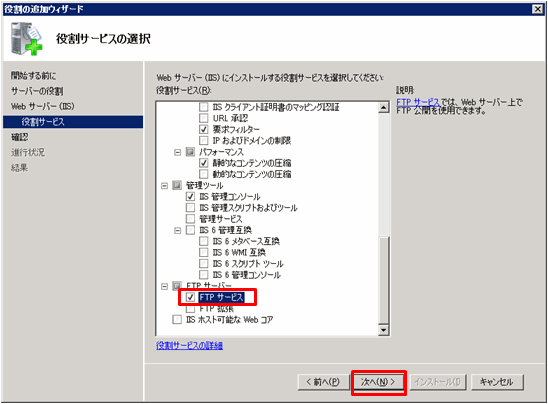Open the FTP サービス link in description
The height and width of the screenshot is (404, 548).
pyautogui.click(x=418, y=102)
